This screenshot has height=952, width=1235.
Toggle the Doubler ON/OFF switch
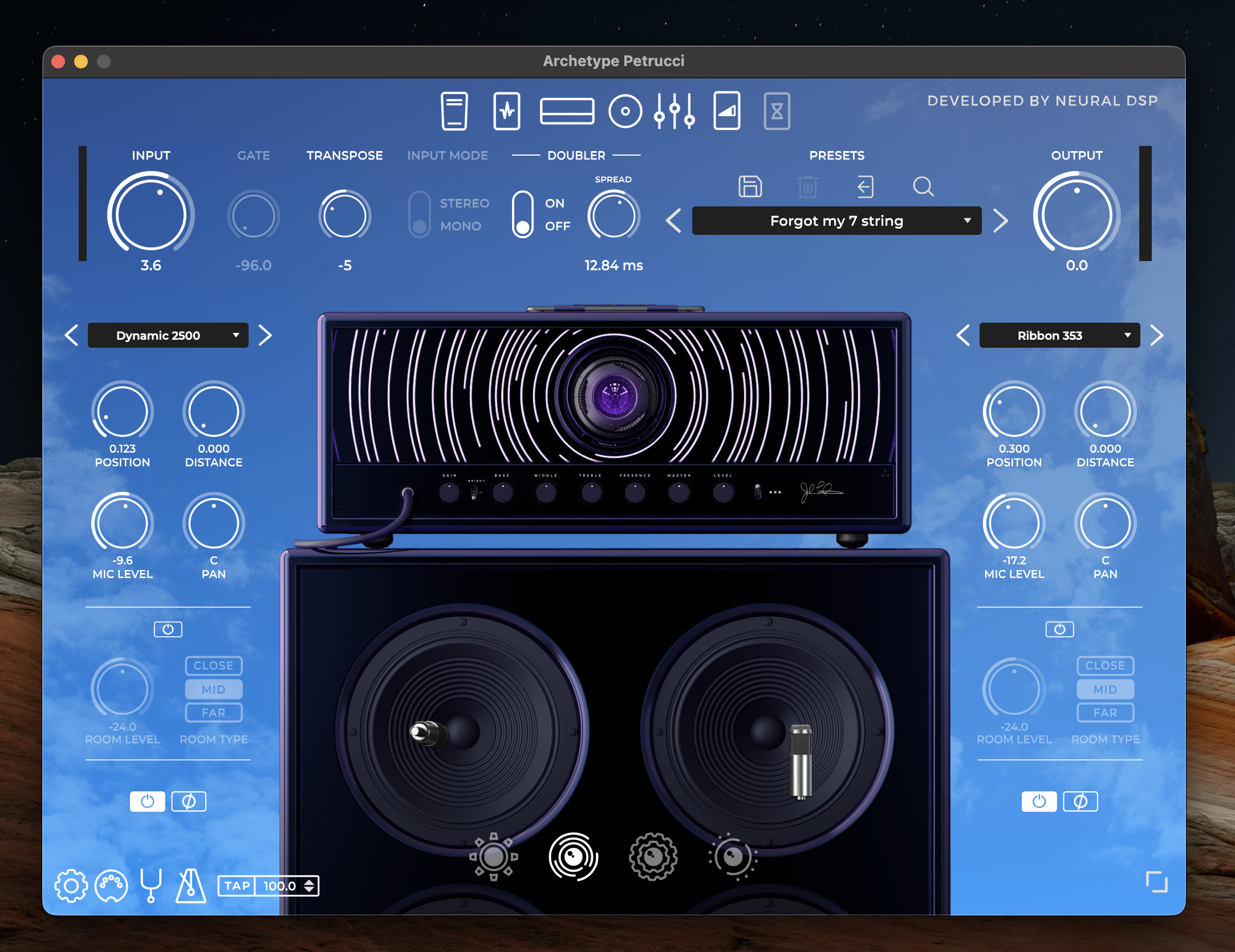coord(522,215)
